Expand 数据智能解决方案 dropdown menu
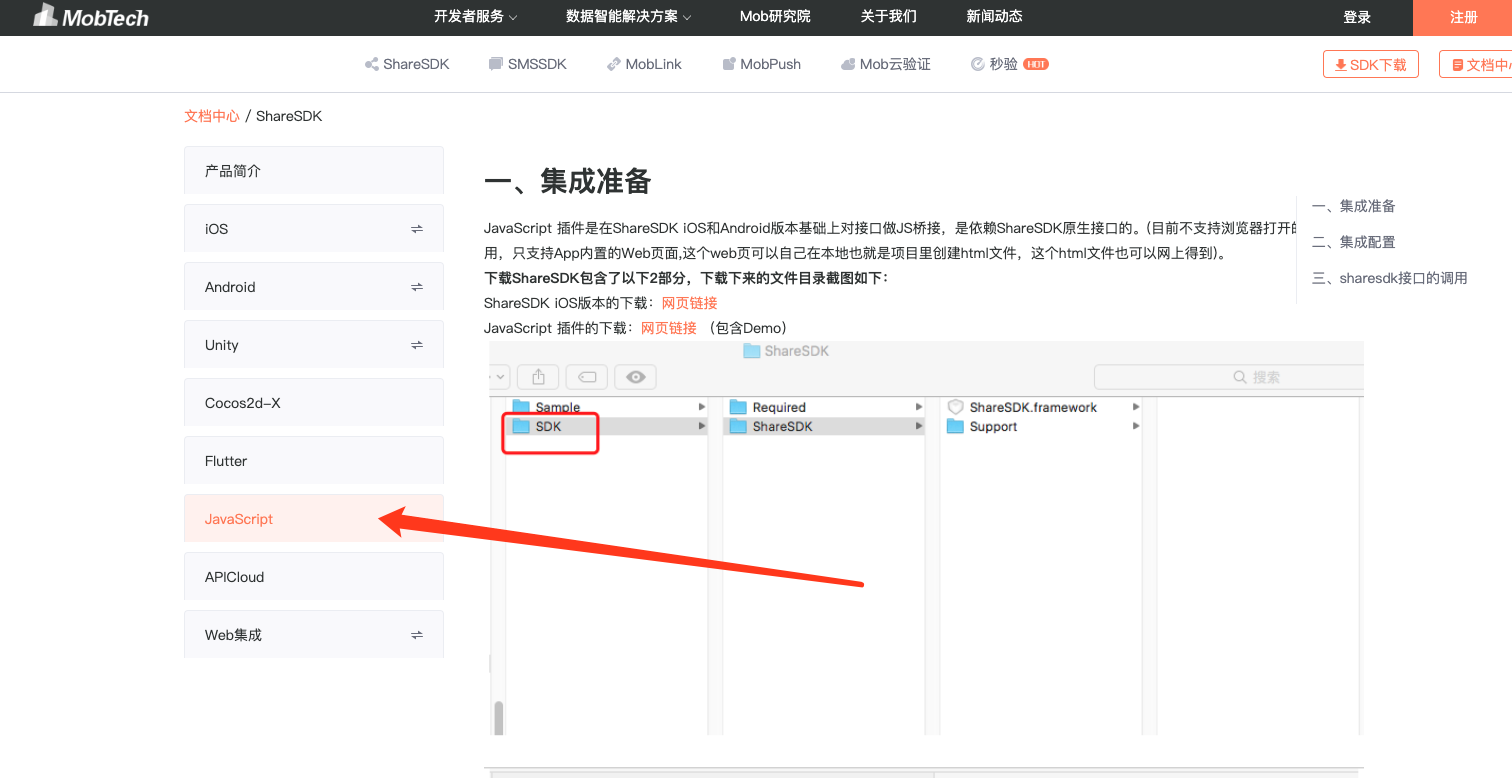This screenshot has height=778, width=1512. (628, 16)
